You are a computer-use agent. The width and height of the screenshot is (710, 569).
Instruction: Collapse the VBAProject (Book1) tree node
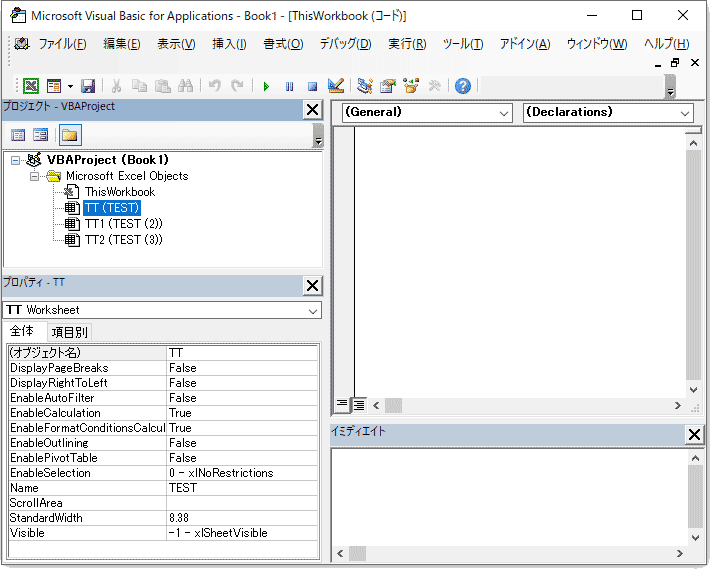coord(15,160)
